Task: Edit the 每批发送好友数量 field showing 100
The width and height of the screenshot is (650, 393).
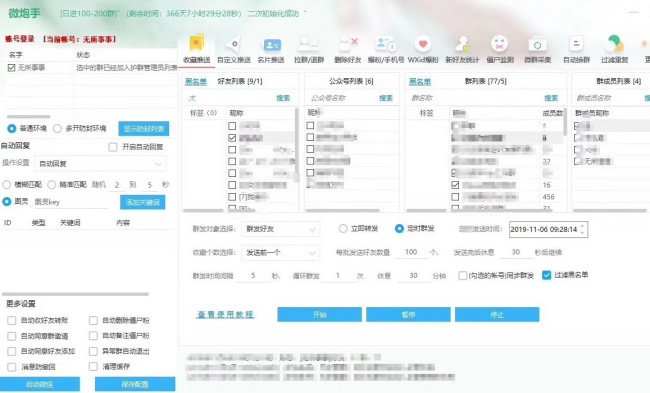Action: point(411,252)
